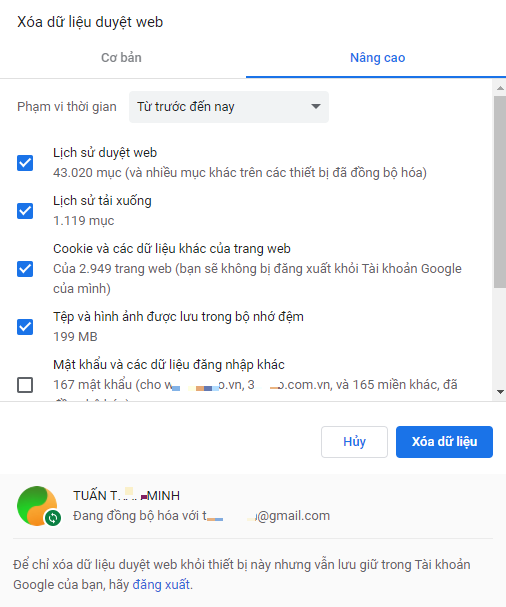
Task: Toggle Tệp và hình ảnh bộ nhớ đệm checkbox
Action: pos(25,327)
